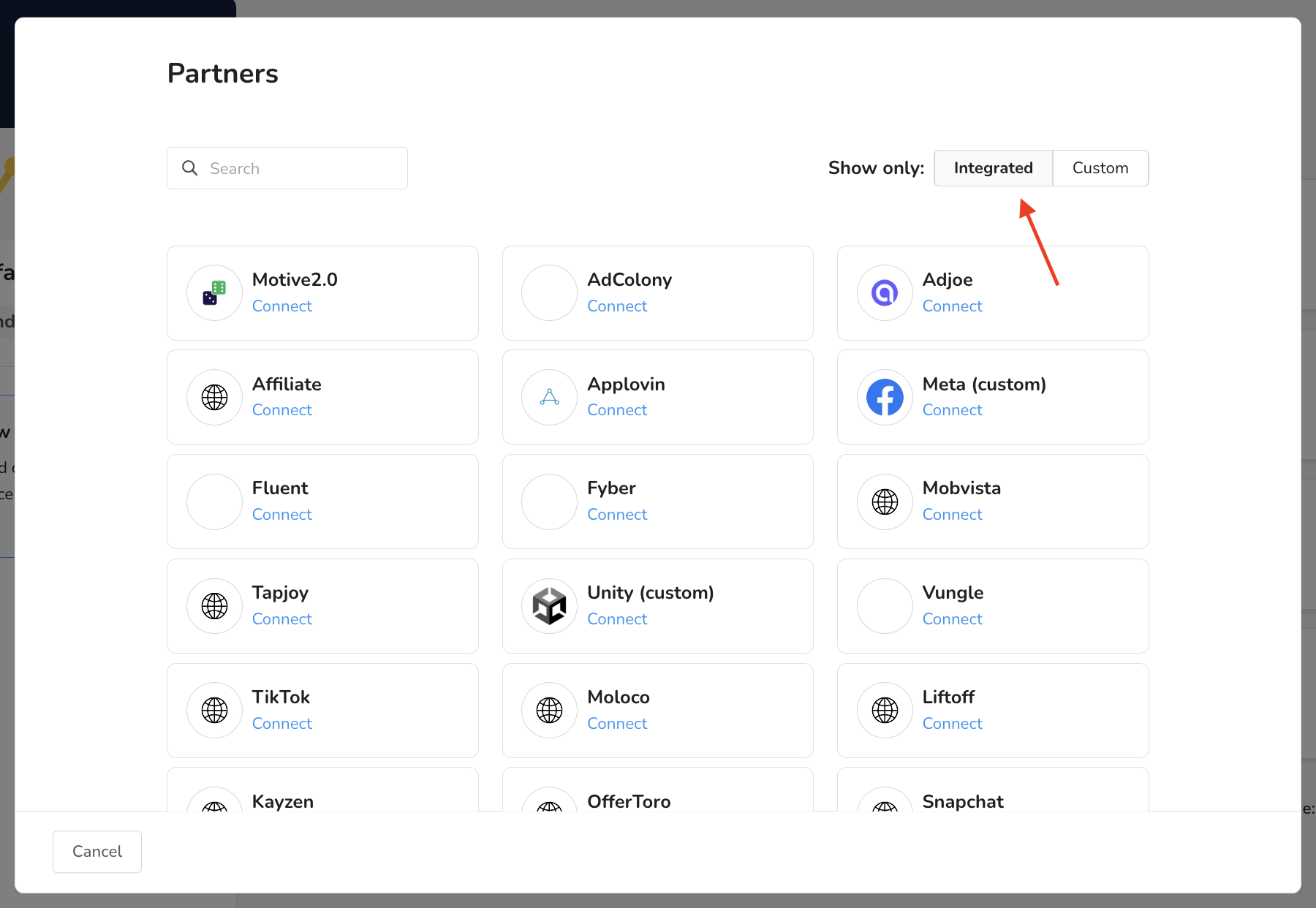The height and width of the screenshot is (908, 1316).
Task: Filter partners by Custom
Action: click(1100, 168)
